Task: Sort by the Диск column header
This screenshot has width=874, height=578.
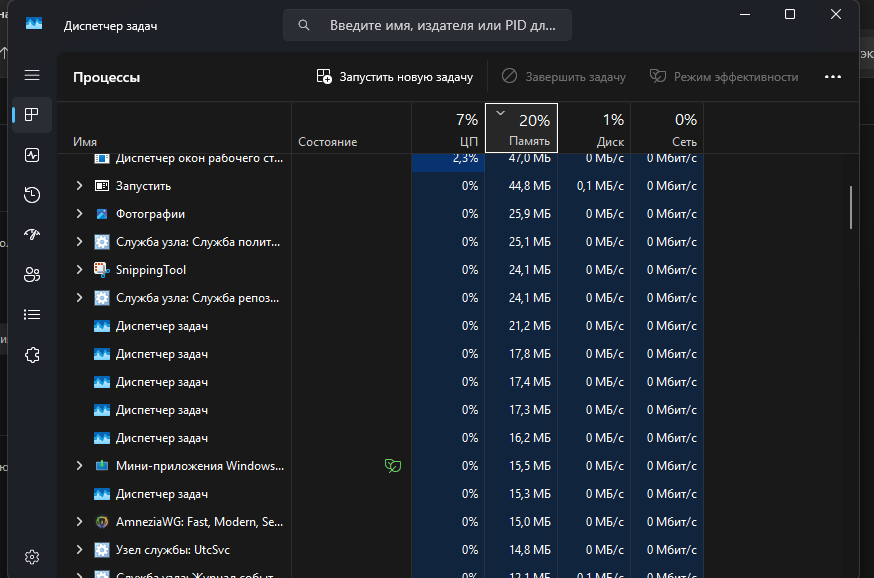Action: pos(594,128)
